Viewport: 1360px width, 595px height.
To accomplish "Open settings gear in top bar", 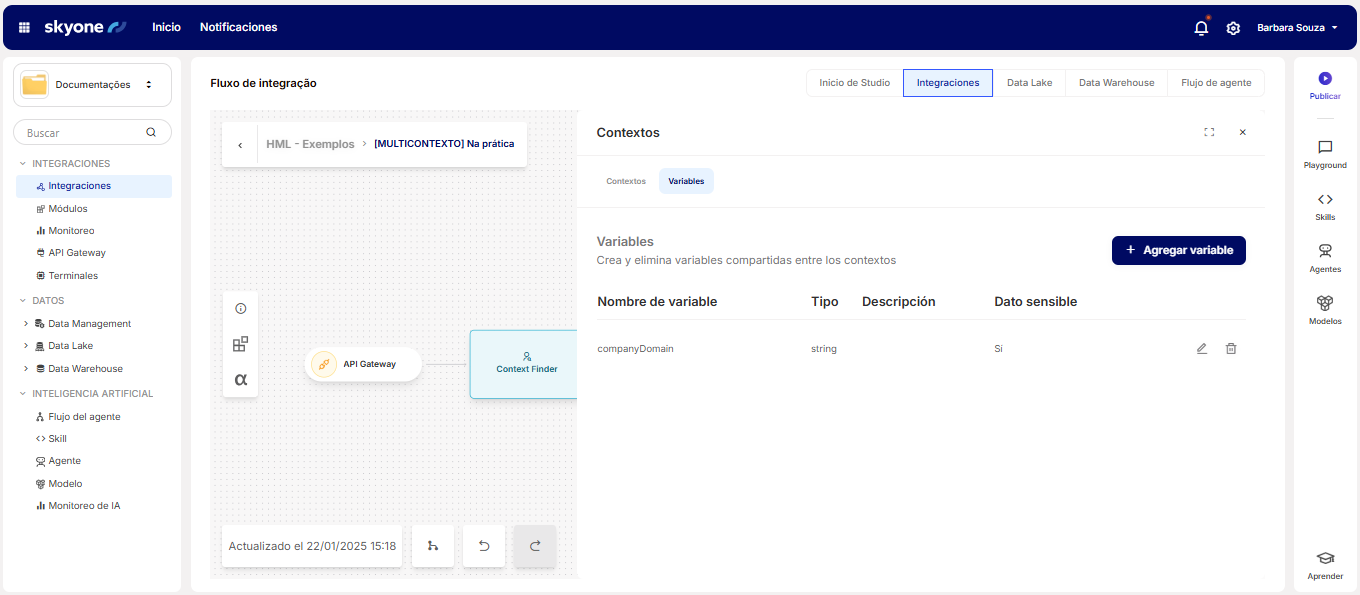I will (x=1233, y=28).
